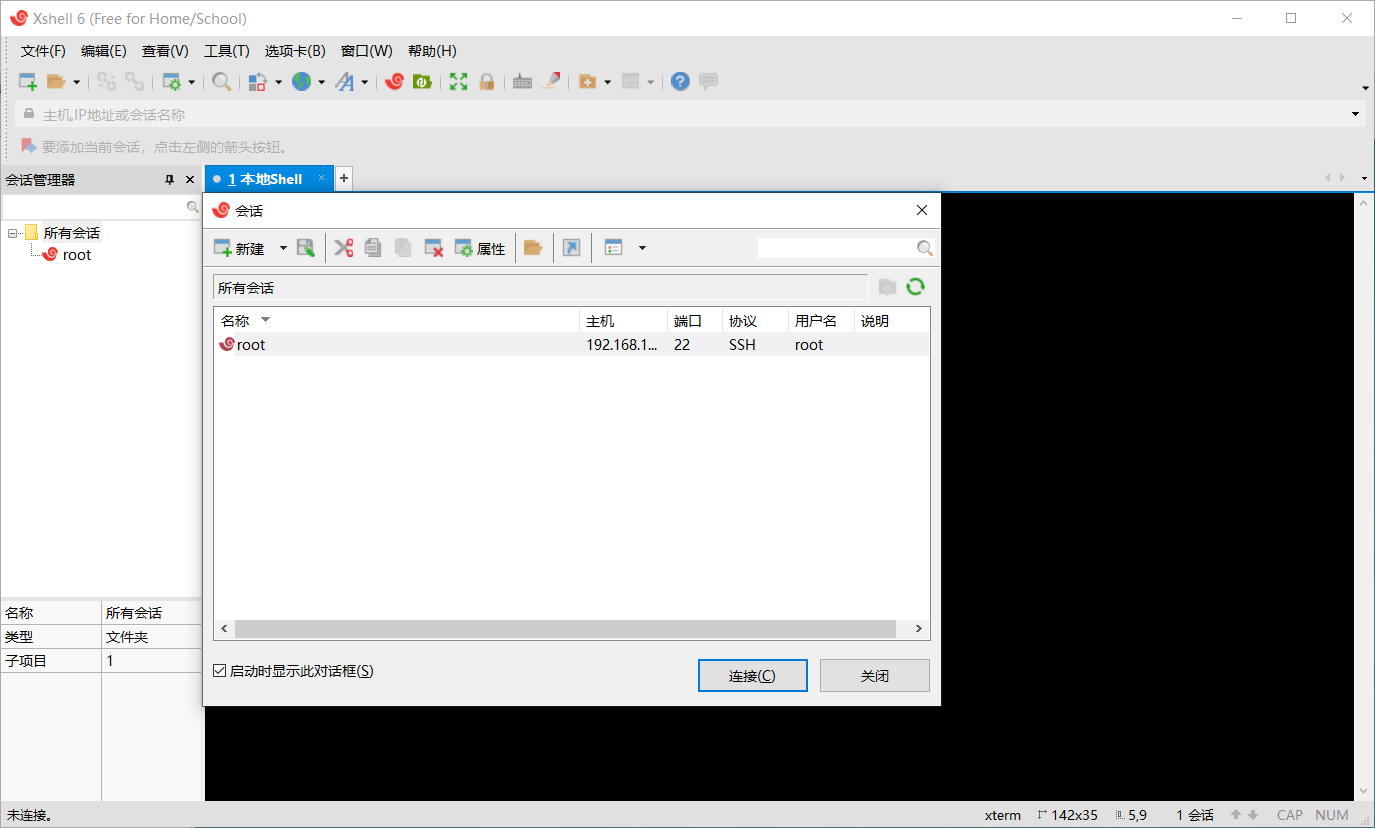Click the 关闭 button in Sessions dialog
Viewport: 1375px width, 828px height.
click(x=875, y=676)
